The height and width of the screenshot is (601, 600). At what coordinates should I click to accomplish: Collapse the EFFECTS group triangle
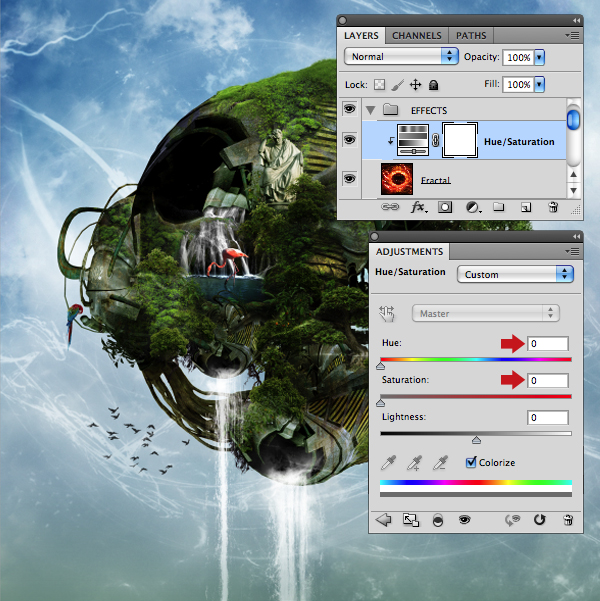point(370,110)
